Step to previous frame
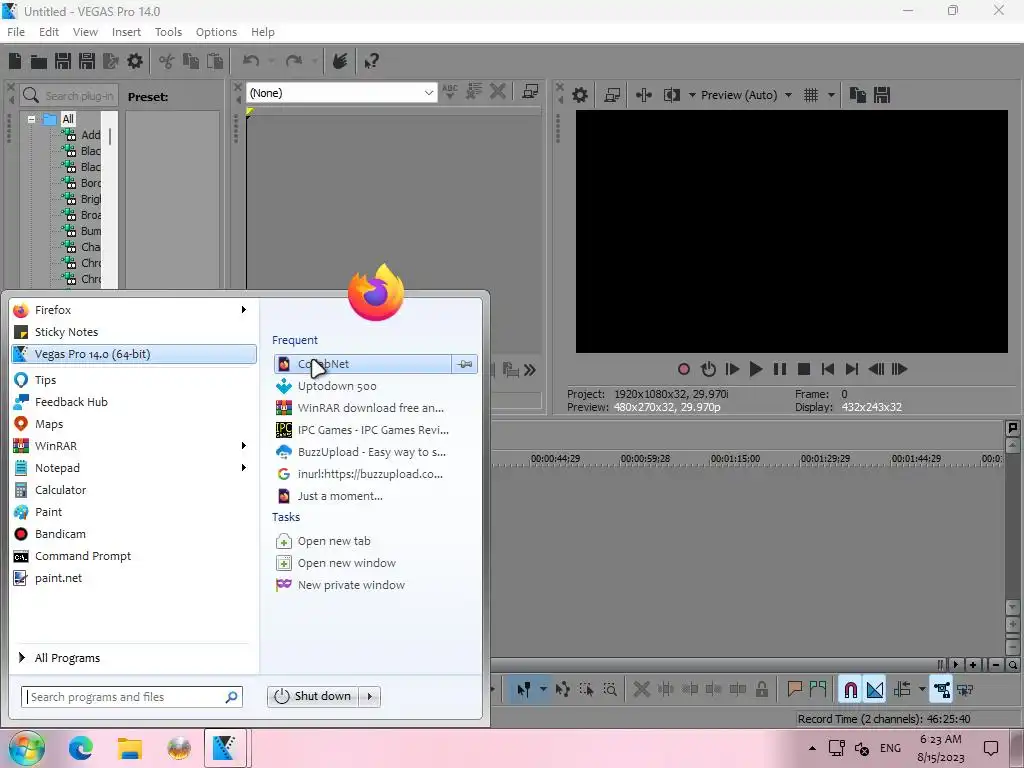This screenshot has height=768, width=1024. [x=876, y=370]
